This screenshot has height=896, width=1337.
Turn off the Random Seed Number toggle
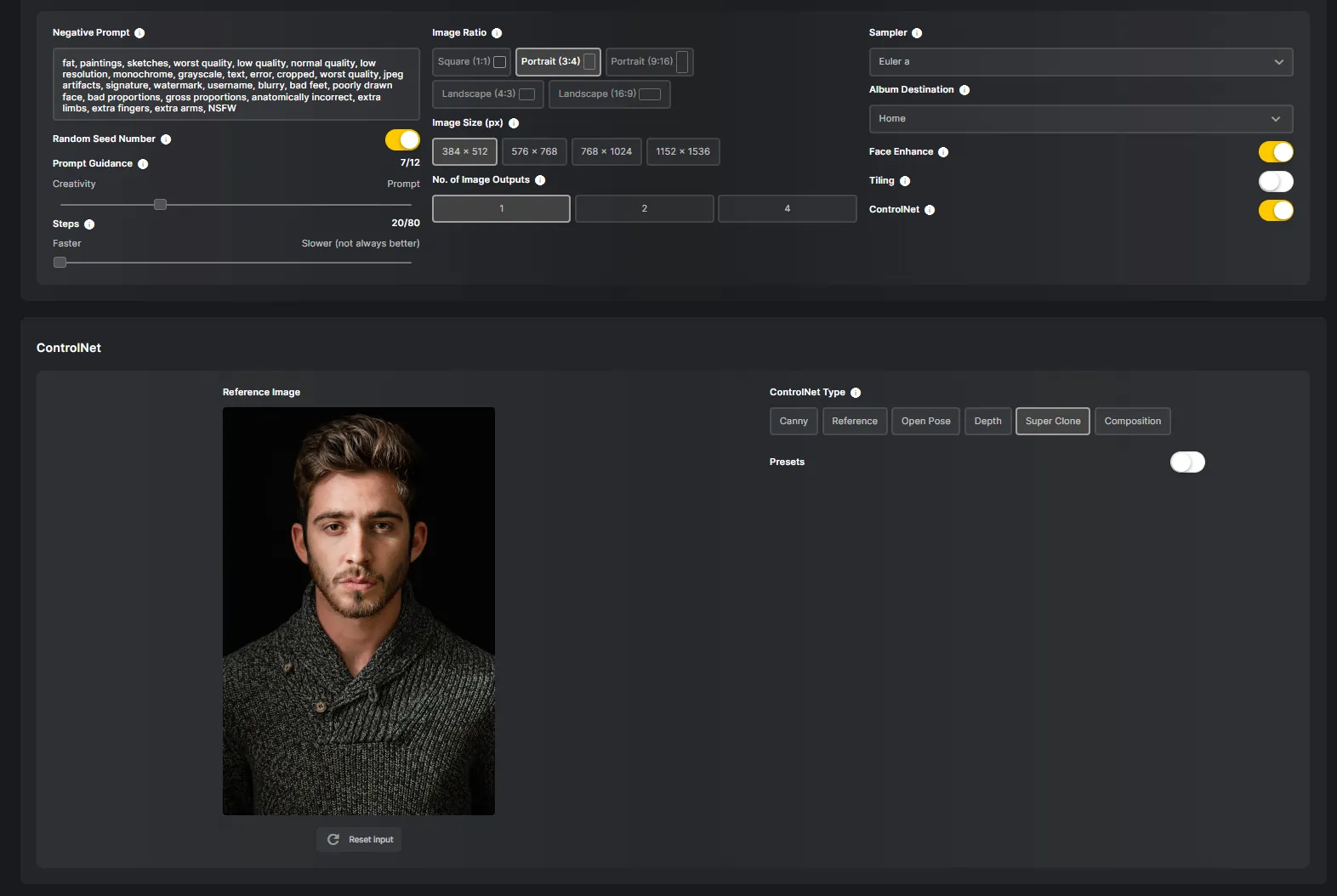402,139
